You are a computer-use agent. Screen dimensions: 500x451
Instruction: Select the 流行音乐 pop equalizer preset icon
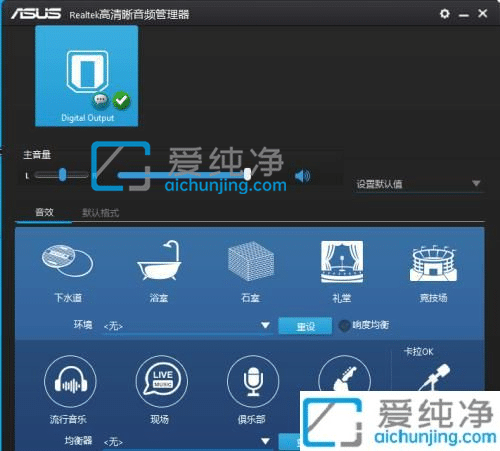[70, 381]
